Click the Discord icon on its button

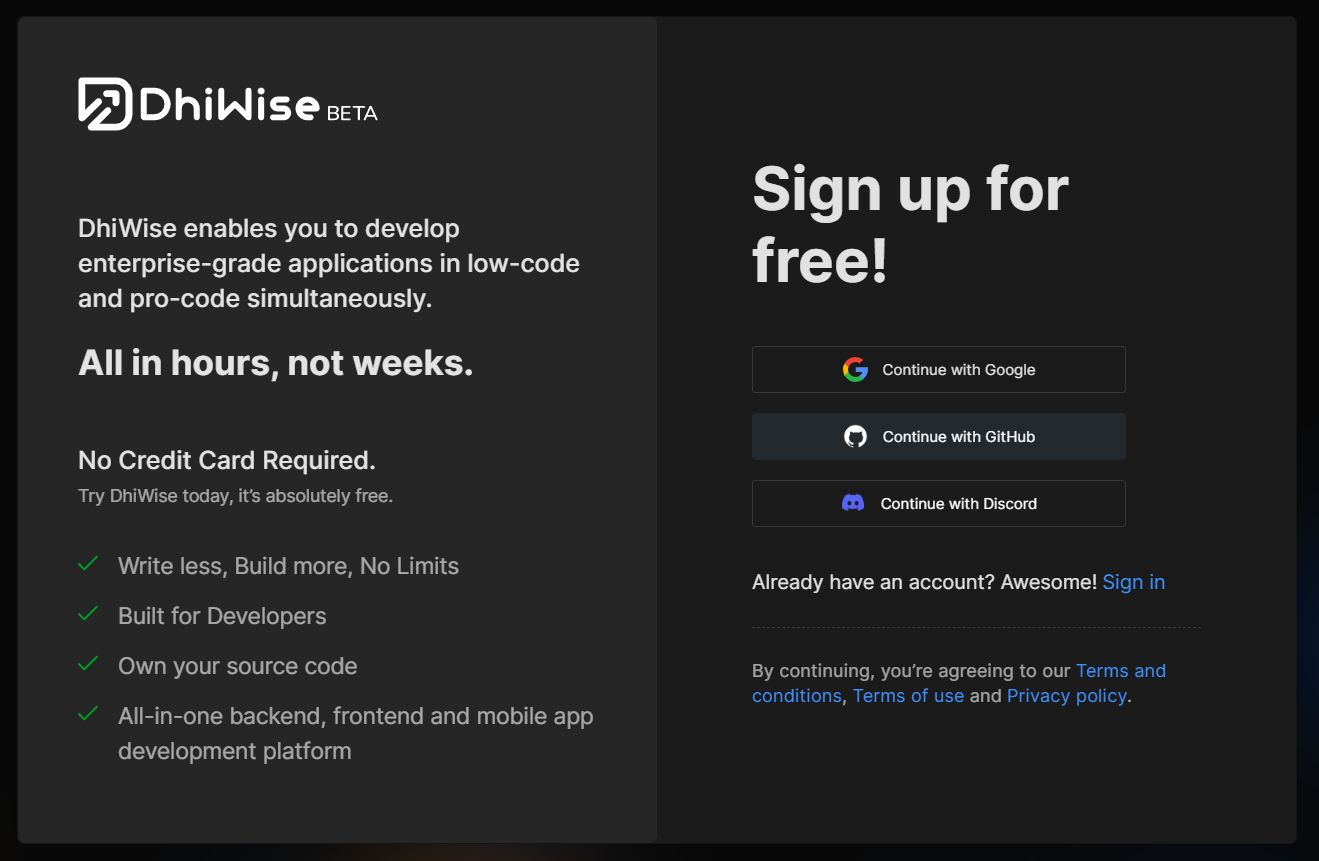pyautogui.click(x=856, y=503)
